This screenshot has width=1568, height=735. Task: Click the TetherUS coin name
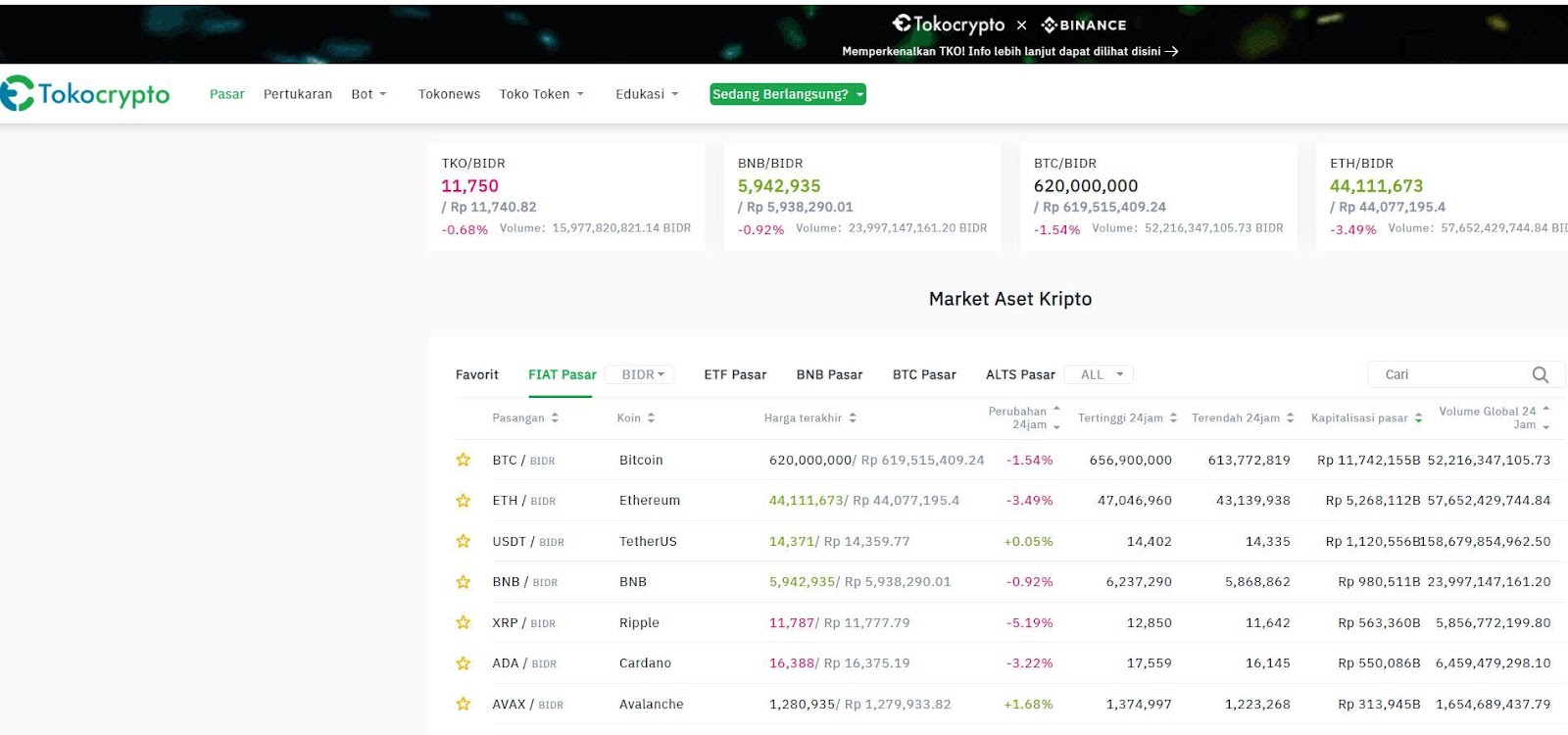tap(648, 541)
